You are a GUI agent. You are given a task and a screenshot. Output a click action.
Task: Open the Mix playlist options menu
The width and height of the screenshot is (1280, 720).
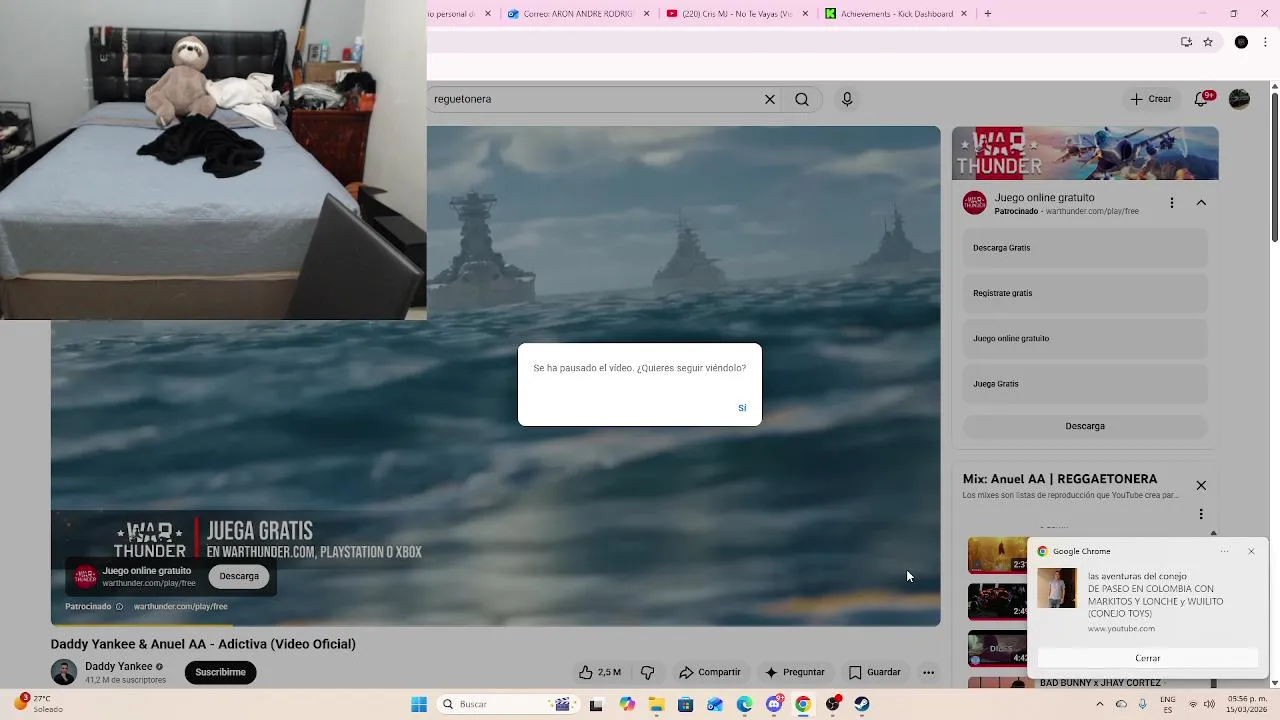[x=1201, y=514]
